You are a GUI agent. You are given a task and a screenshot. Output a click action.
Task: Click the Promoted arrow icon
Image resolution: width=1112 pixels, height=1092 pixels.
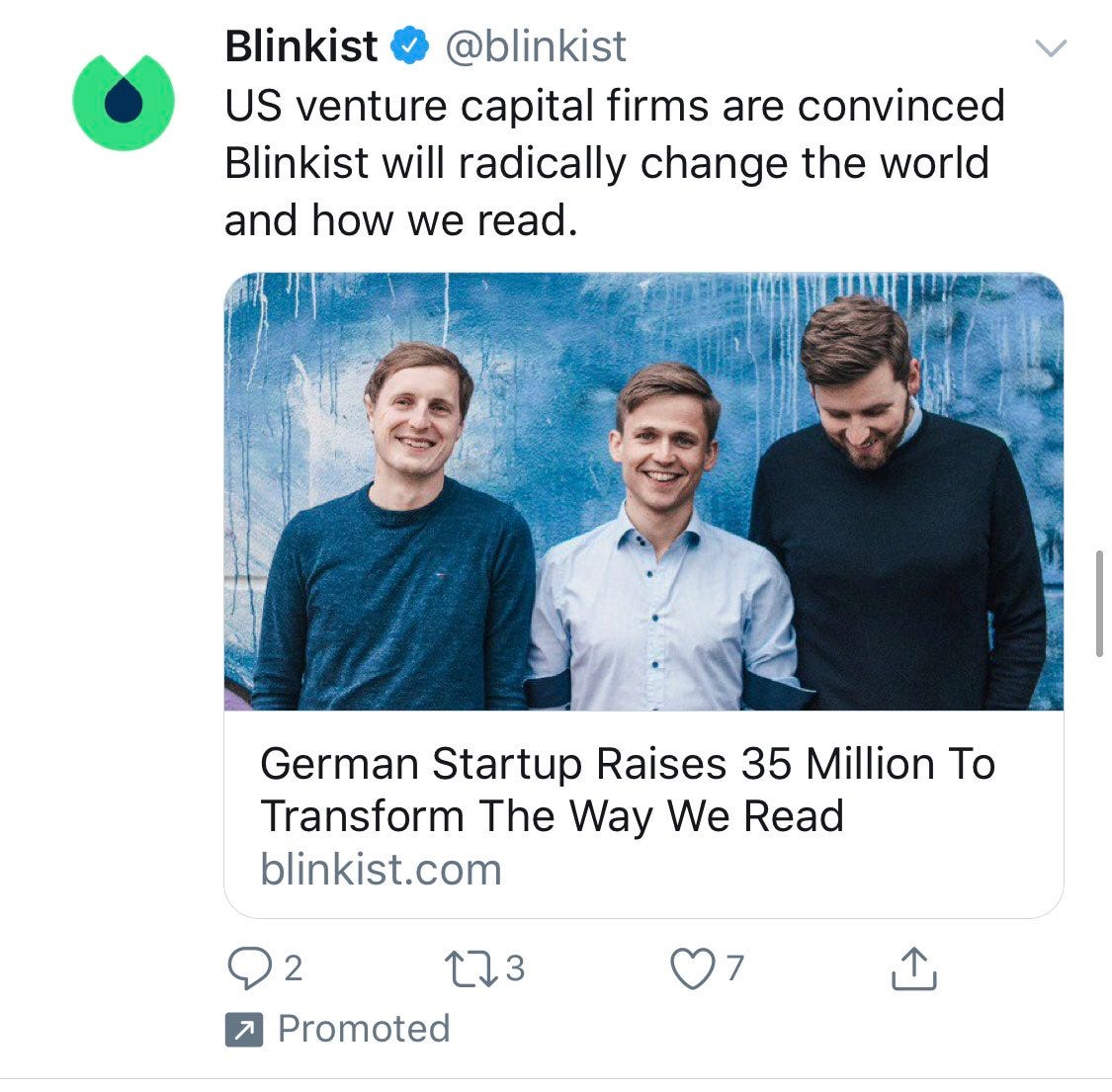(244, 1030)
